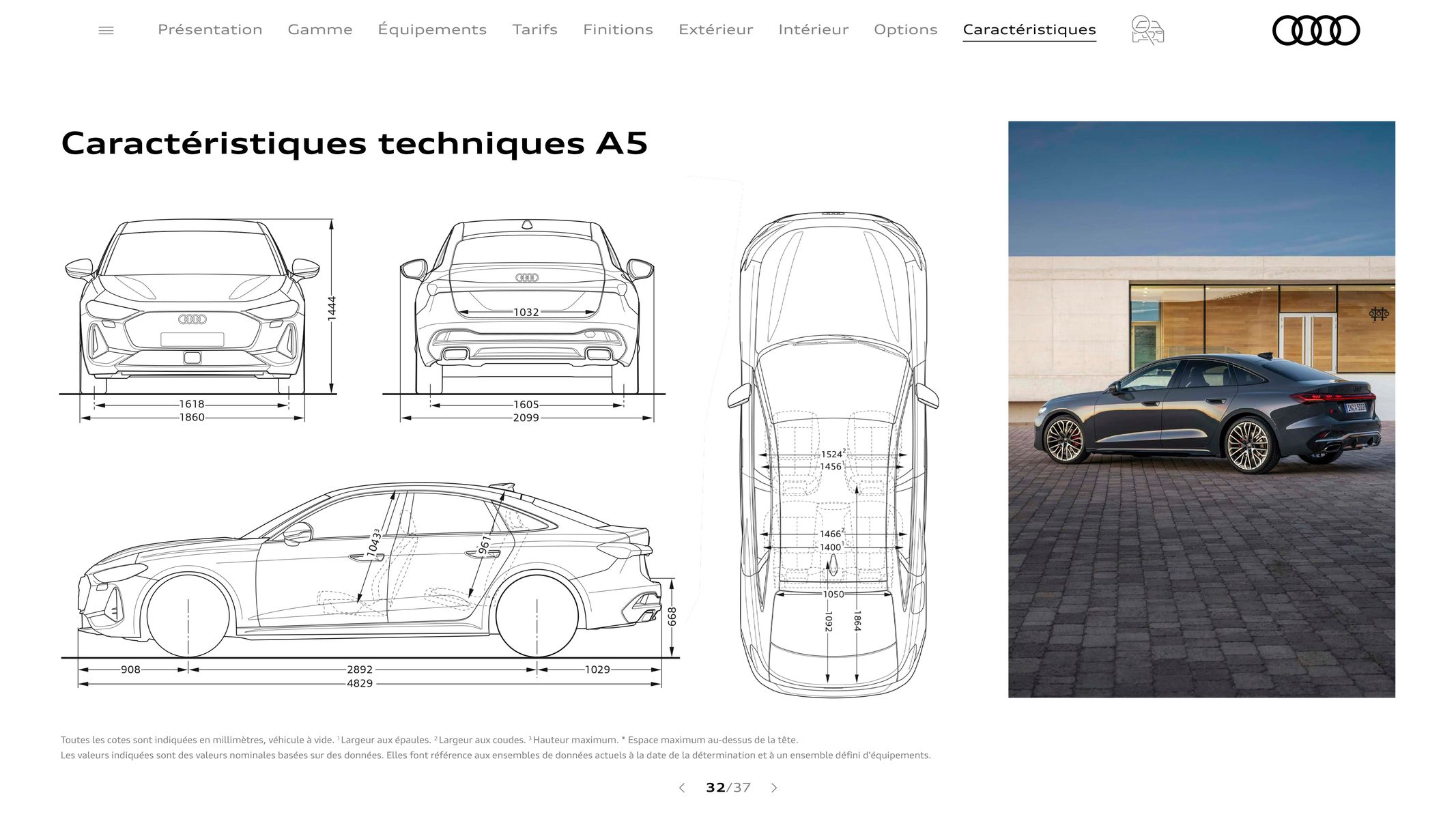Switch to the Extérieur tab
1456x819 pixels.
coord(716,29)
